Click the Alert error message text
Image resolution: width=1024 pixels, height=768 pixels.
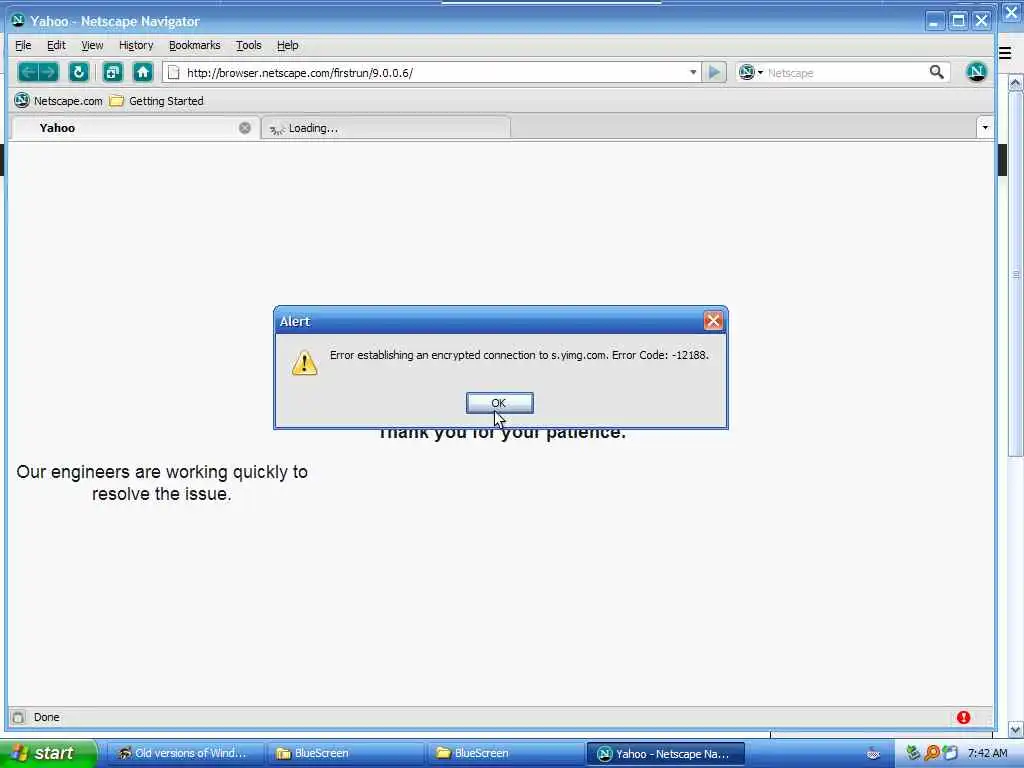click(x=519, y=355)
